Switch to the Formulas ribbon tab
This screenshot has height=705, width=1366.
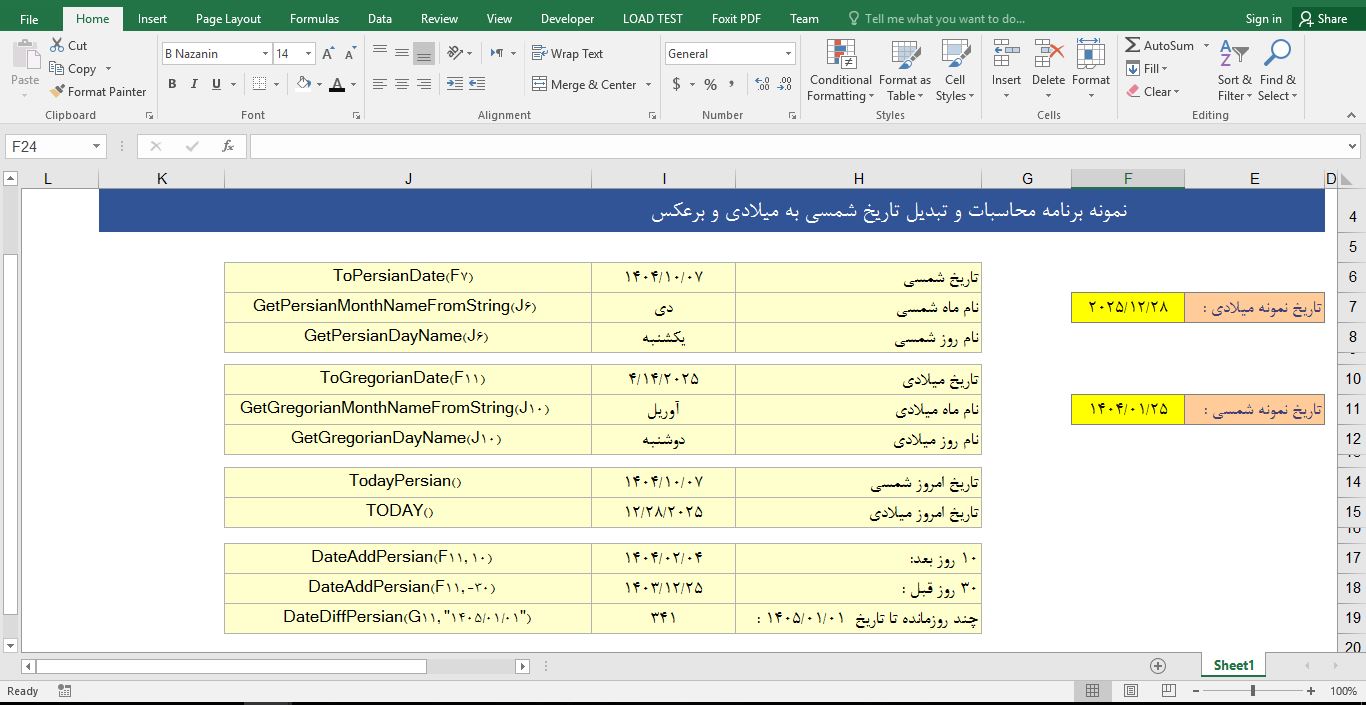(314, 17)
